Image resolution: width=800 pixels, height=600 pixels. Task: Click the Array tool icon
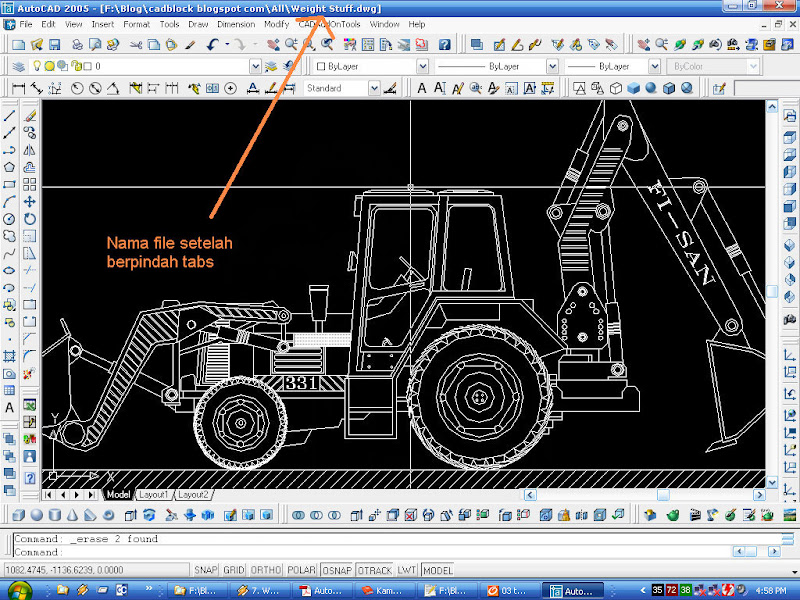[x=30, y=185]
